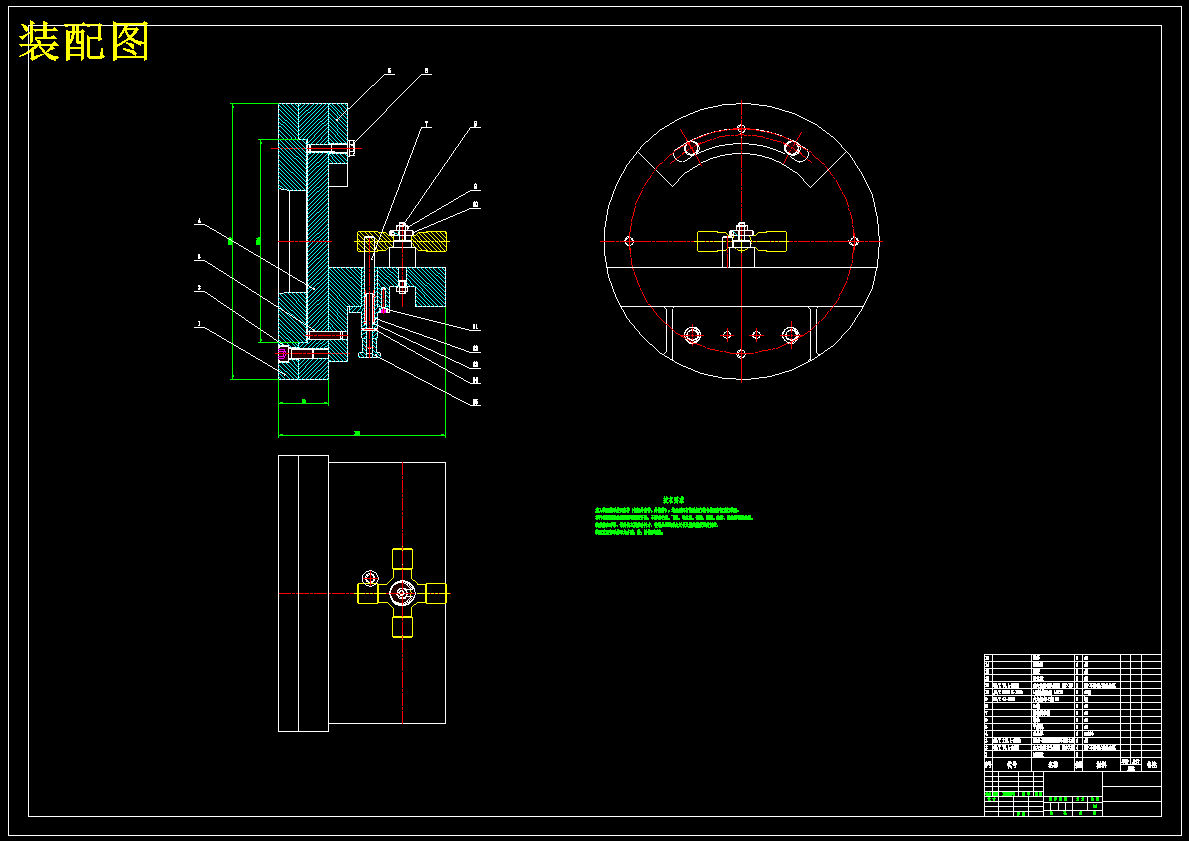
Task: Click the hex bolt head at section top-right
Action: tap(352, 148)
